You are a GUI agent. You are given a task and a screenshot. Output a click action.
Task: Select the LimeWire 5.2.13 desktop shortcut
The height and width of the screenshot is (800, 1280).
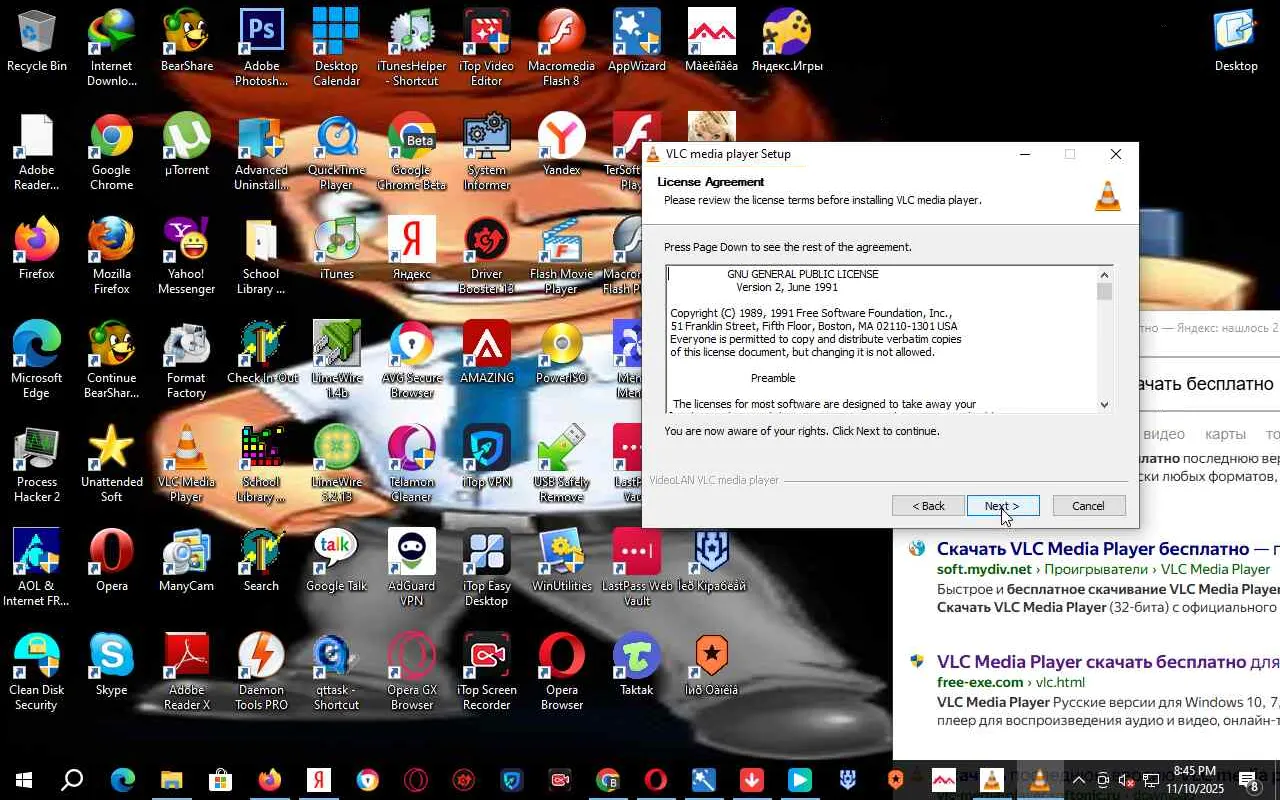336,464
